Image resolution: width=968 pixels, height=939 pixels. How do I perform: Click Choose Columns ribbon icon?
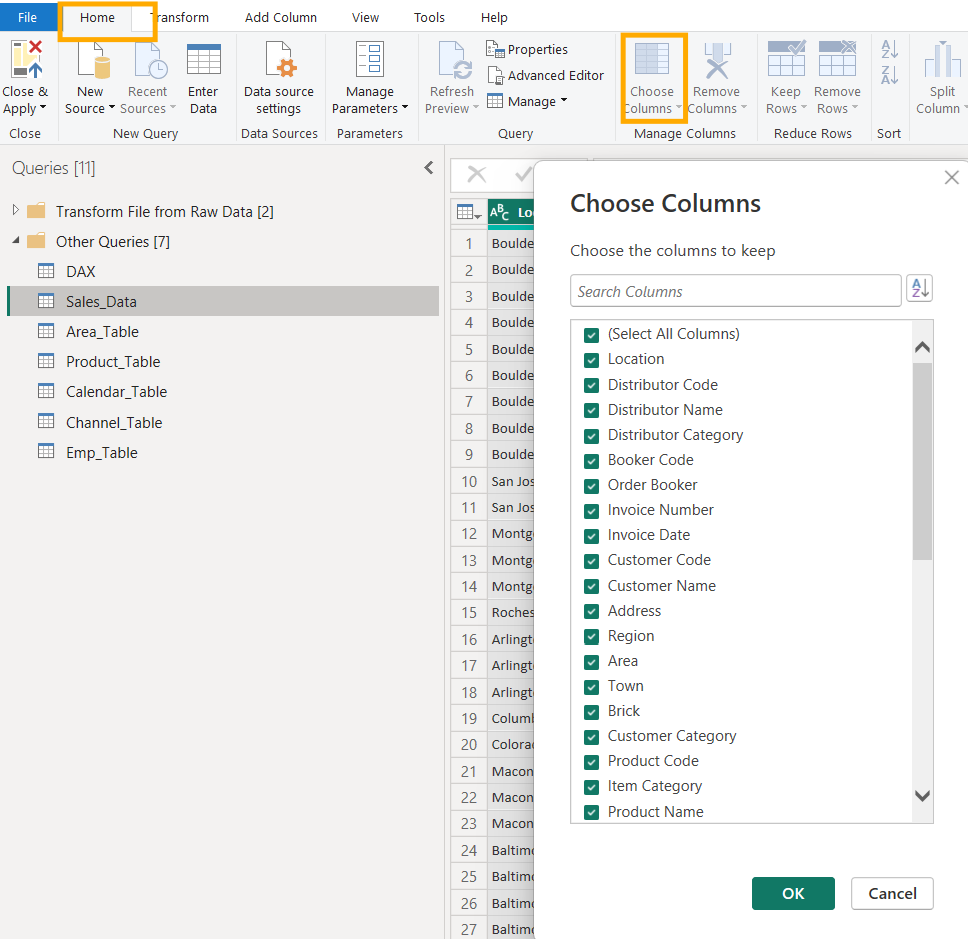pyautogui.click(x=652, y=60)
